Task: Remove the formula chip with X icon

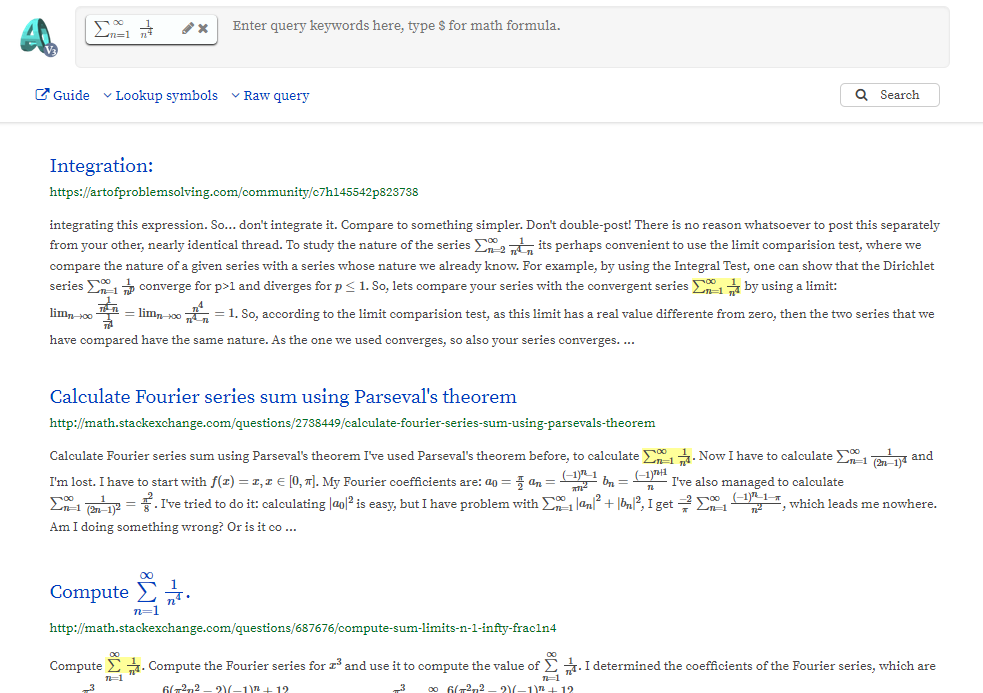Action: (203, 29)
